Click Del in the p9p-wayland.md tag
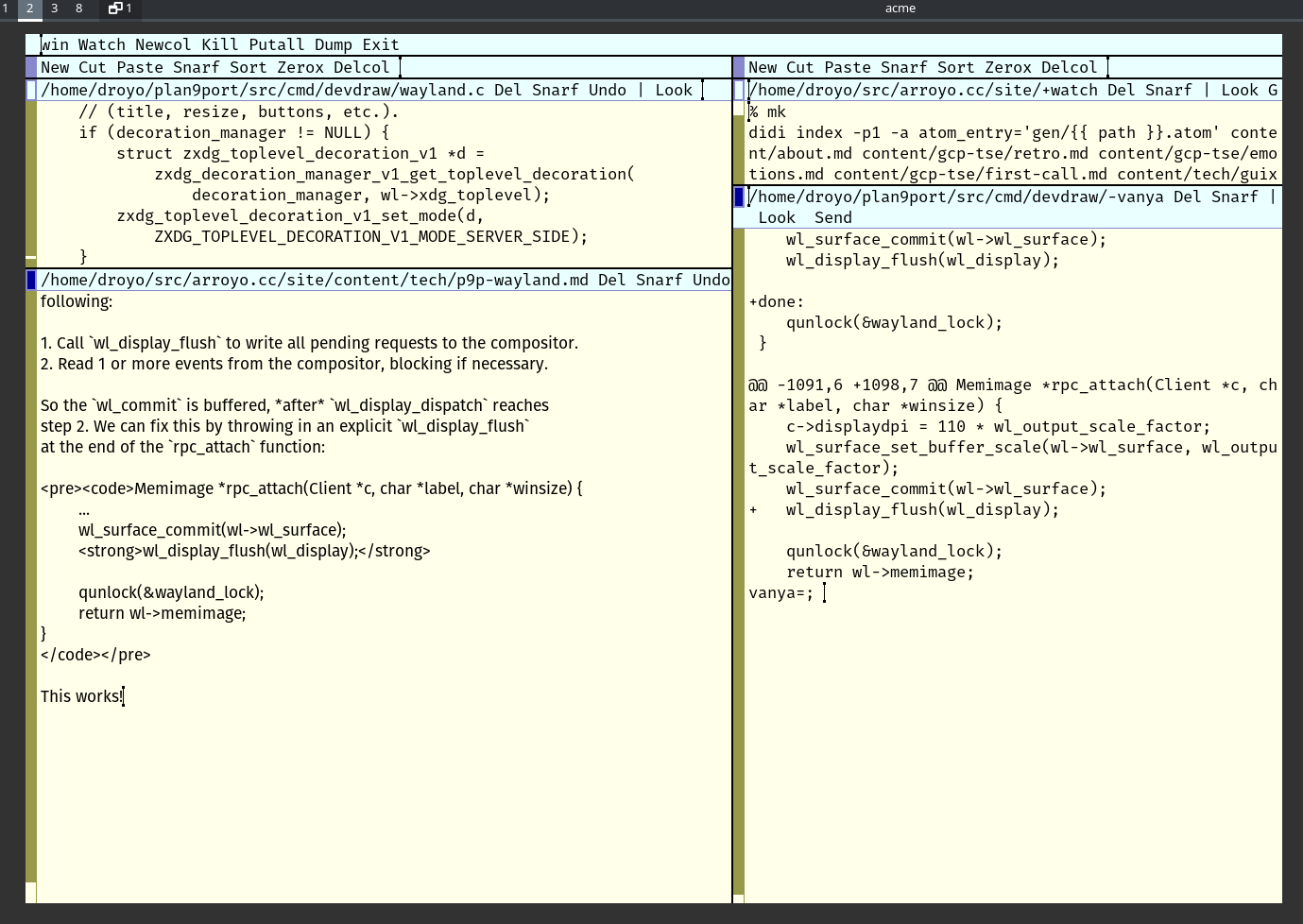The width and height of the screenshot is (1303, 924). click(x=612, y=280)
